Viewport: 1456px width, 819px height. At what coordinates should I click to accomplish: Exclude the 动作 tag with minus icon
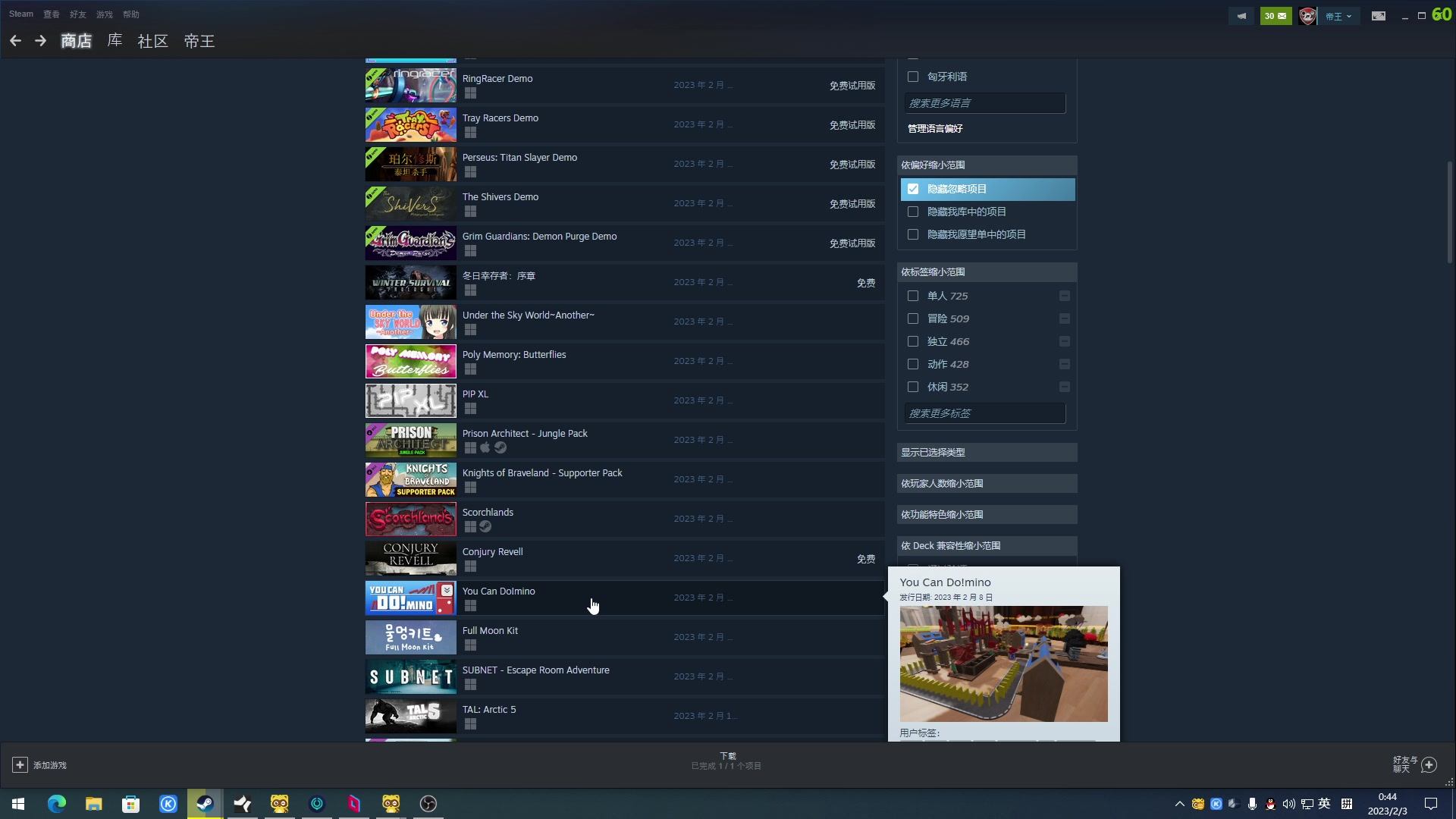pos(1065,364)
